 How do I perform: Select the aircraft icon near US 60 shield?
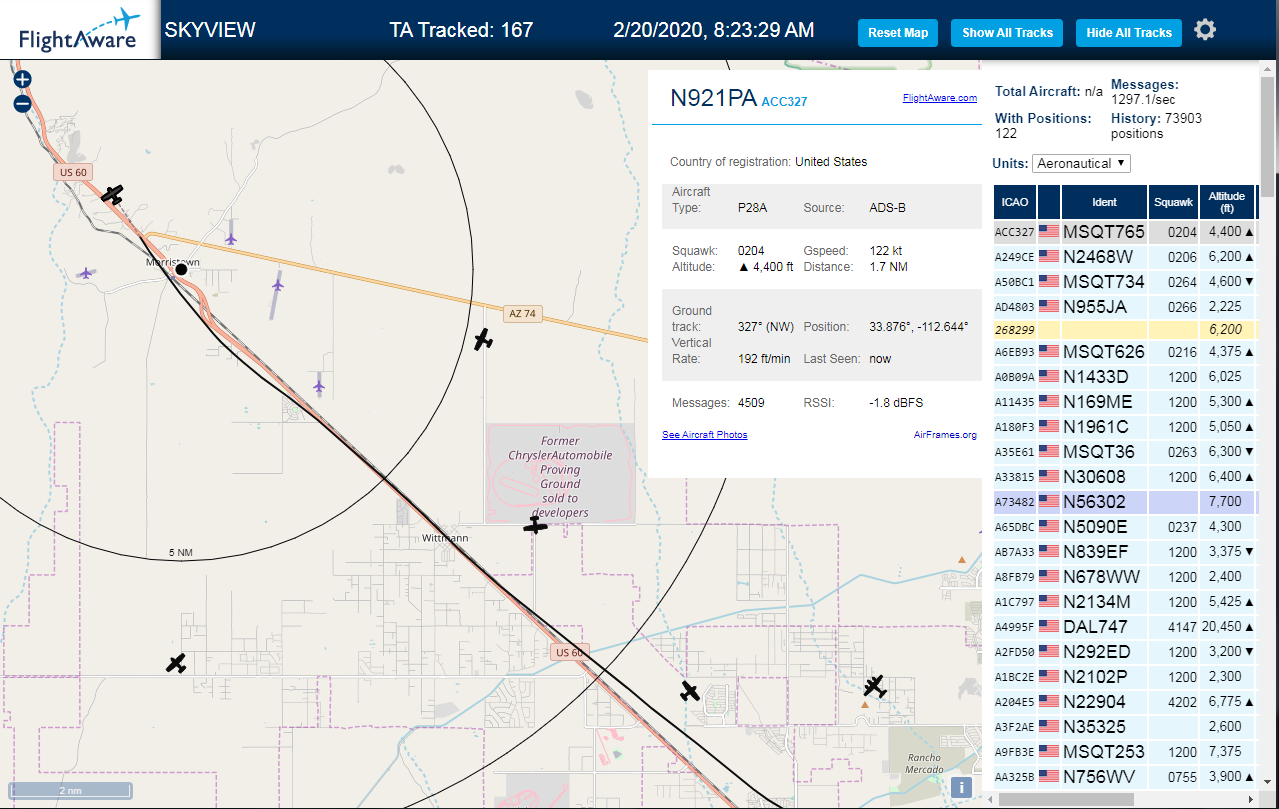[113, 194]
